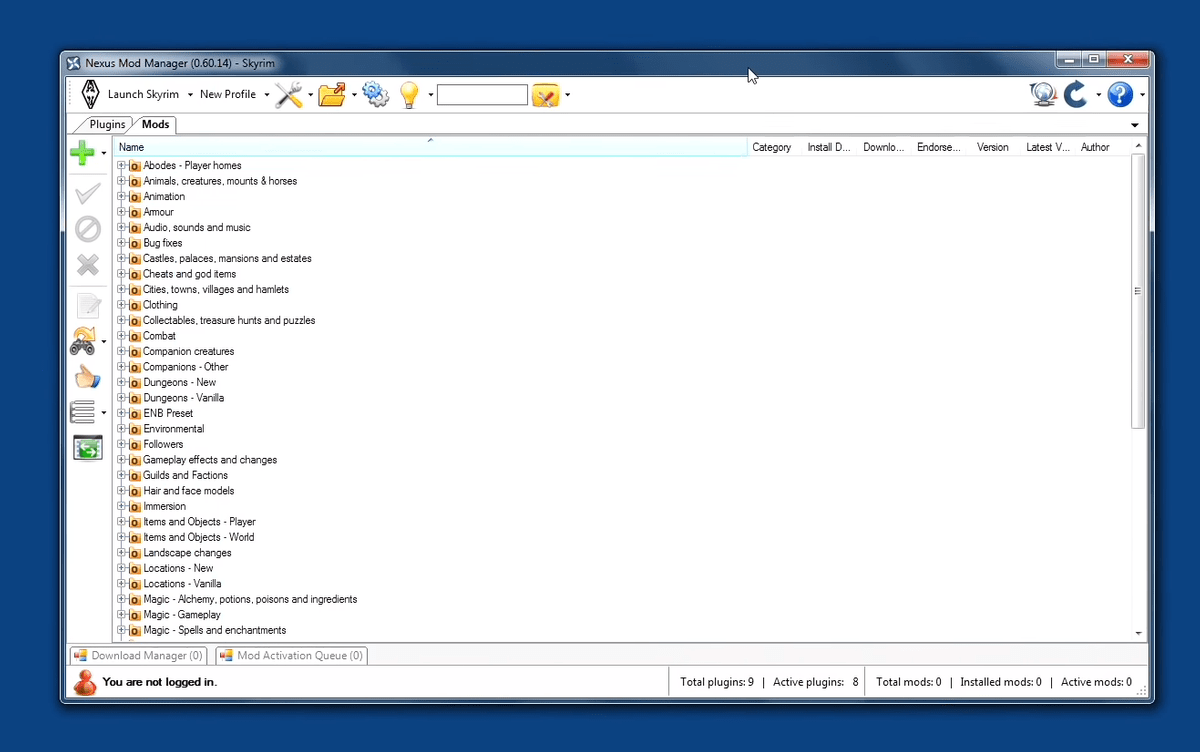Open the Download Manager panel button

tap(137, 655)
